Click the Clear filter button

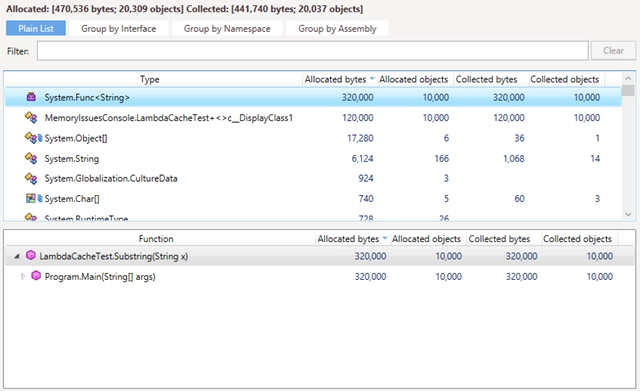click(x=613, y=51)
